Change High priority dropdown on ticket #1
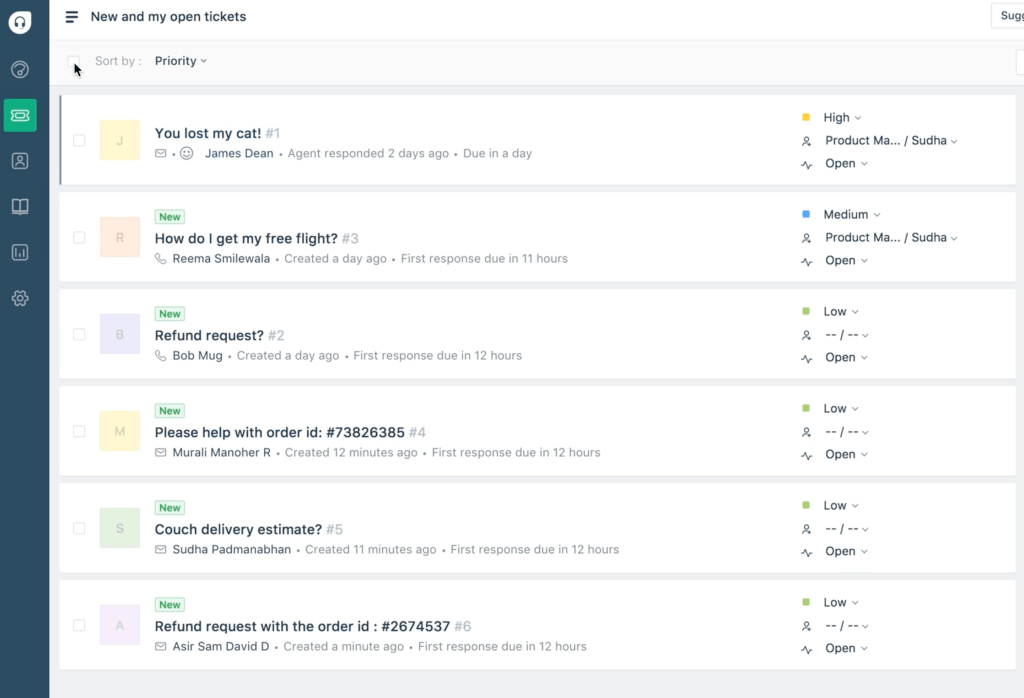The width and height of the screenshot is (1024, 698). tap(842, 118)
